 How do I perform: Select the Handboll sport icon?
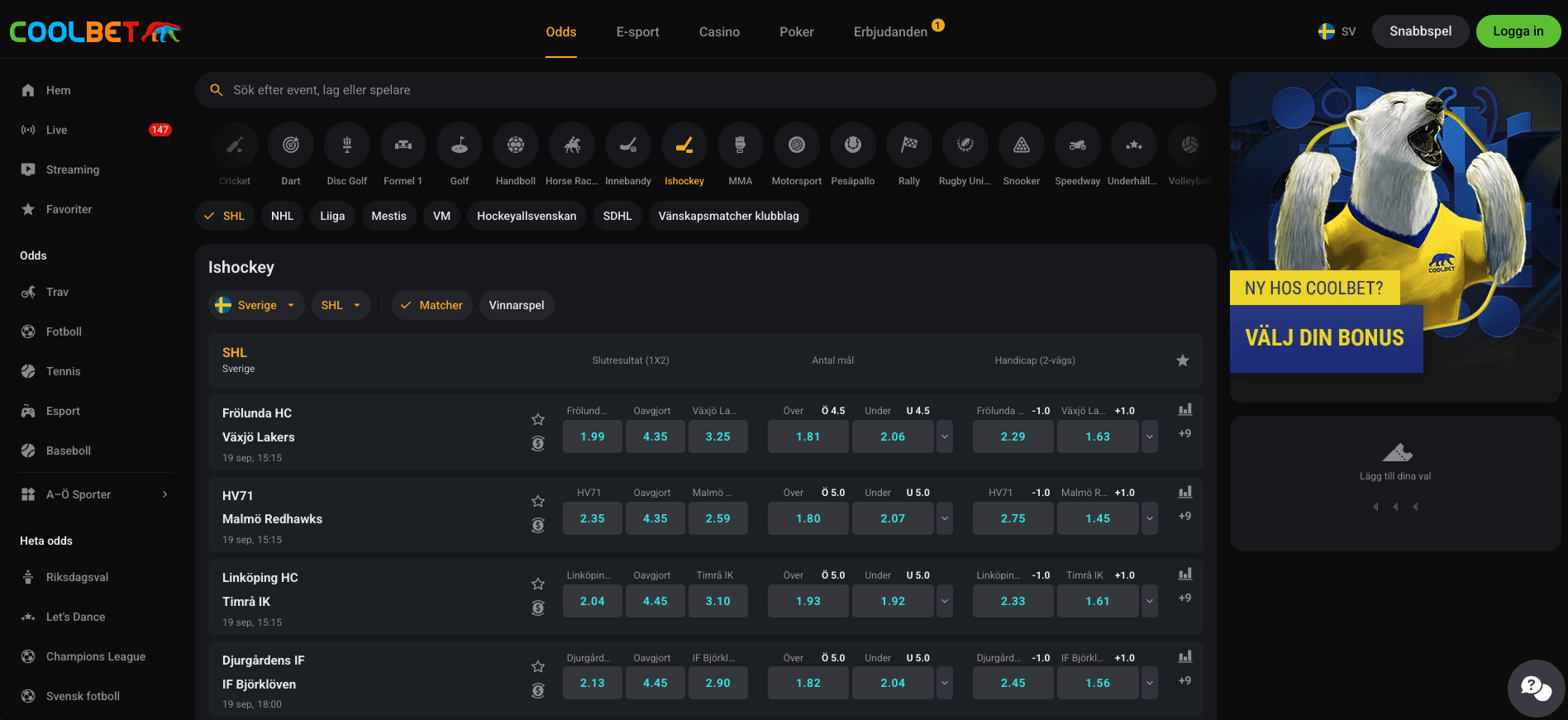click(x=516, y=145)
